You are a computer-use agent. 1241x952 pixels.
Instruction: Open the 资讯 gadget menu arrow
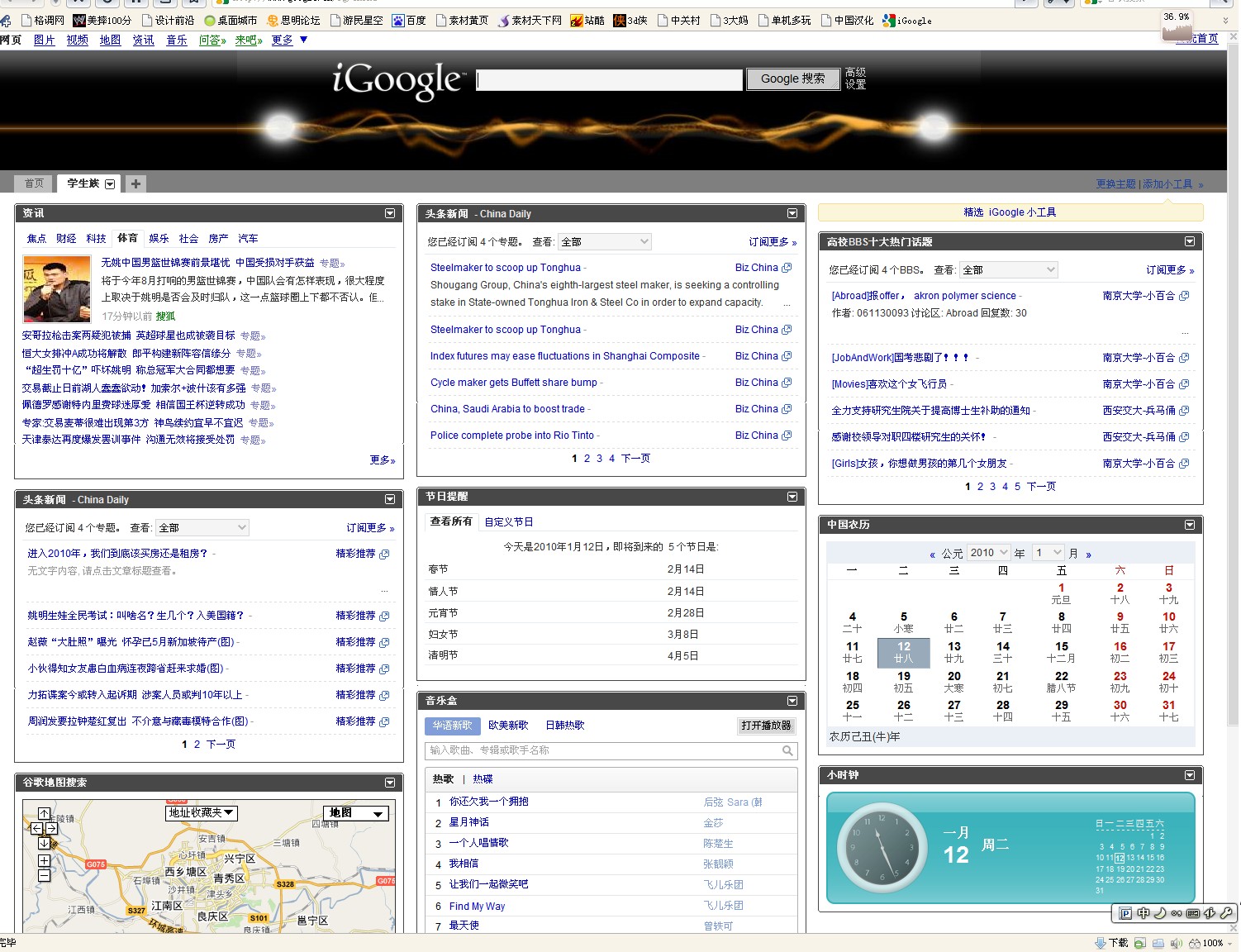[390, 213]
